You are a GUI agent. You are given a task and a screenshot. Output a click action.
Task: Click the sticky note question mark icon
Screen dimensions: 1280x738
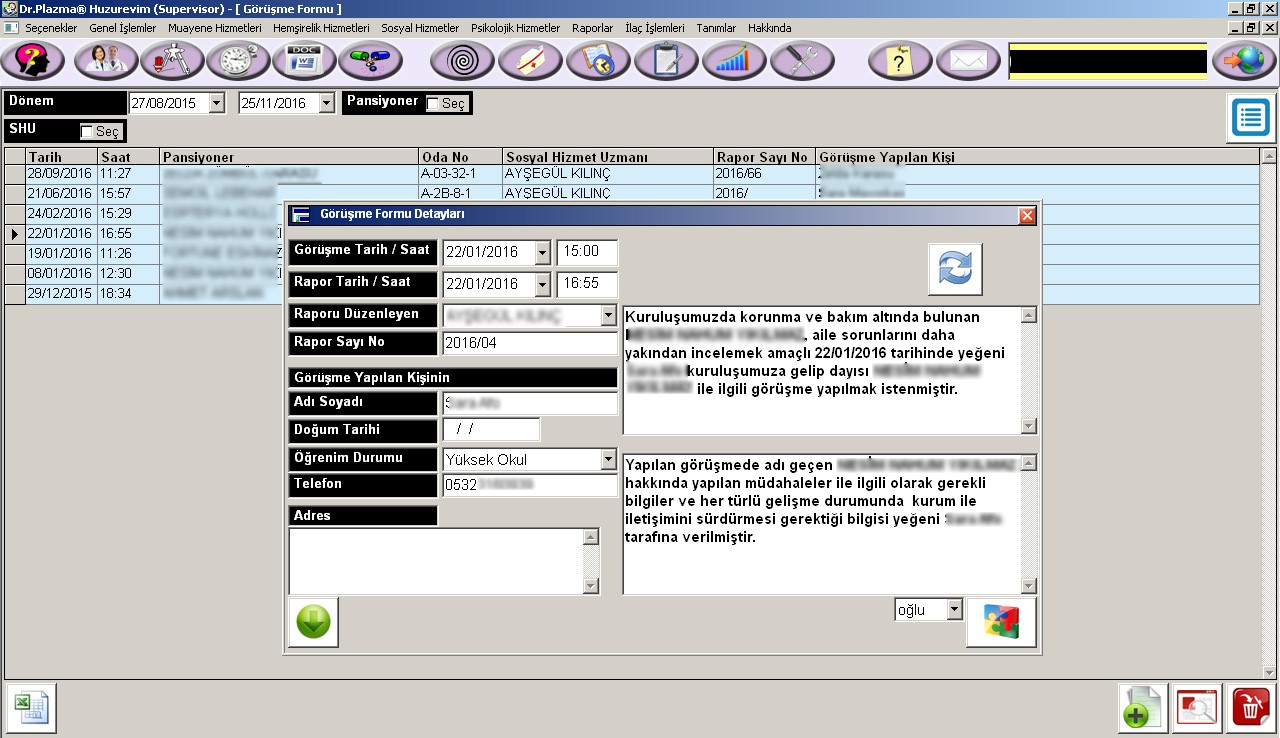[x=900, y=61]
